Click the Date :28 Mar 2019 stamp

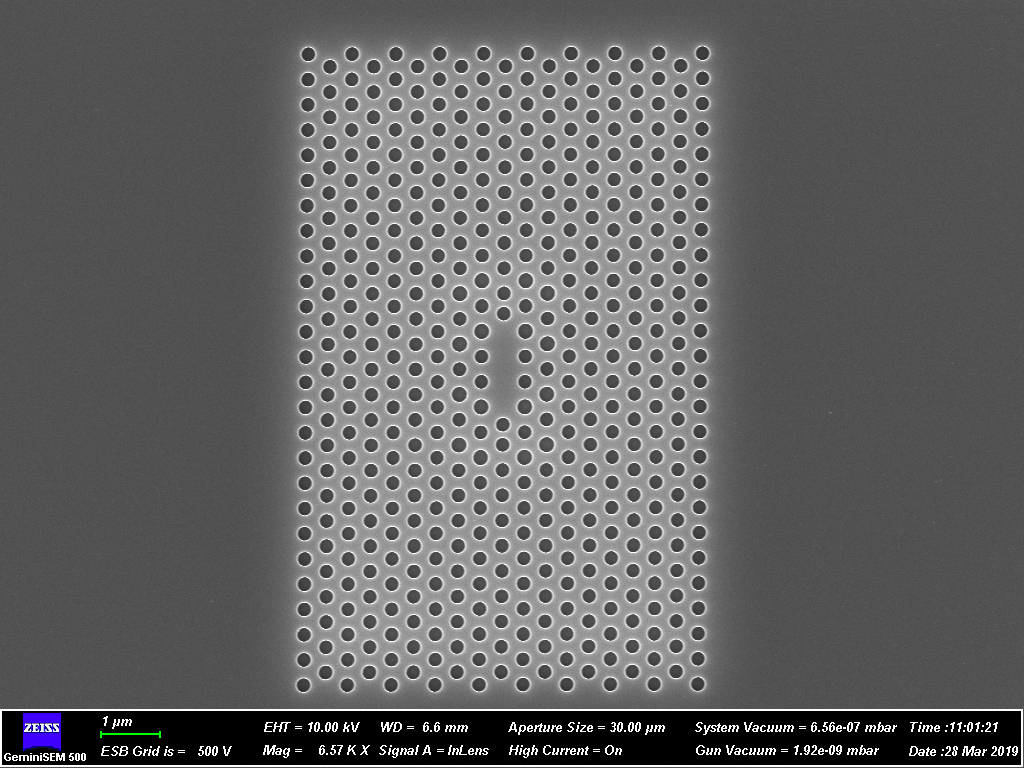click(962, 750)
